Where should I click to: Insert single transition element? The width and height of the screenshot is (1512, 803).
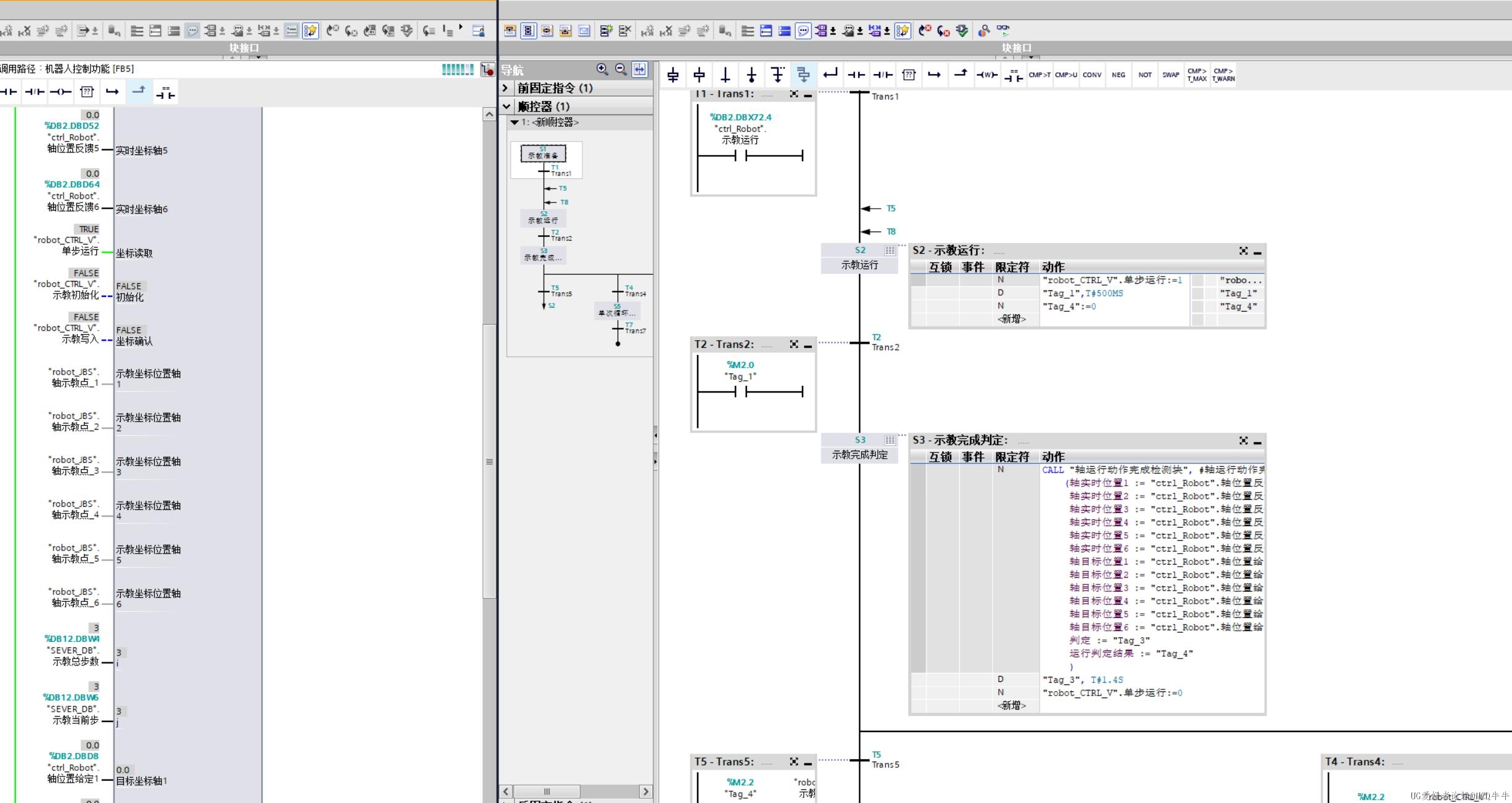(725, 75)
